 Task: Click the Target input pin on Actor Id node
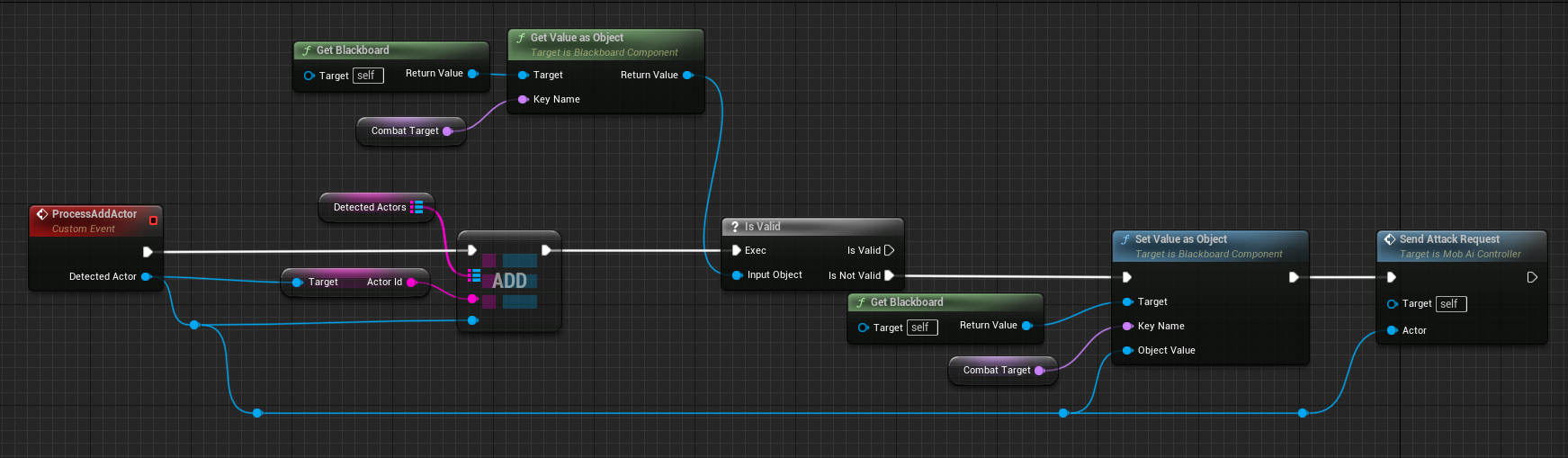(x=298, y=283)
